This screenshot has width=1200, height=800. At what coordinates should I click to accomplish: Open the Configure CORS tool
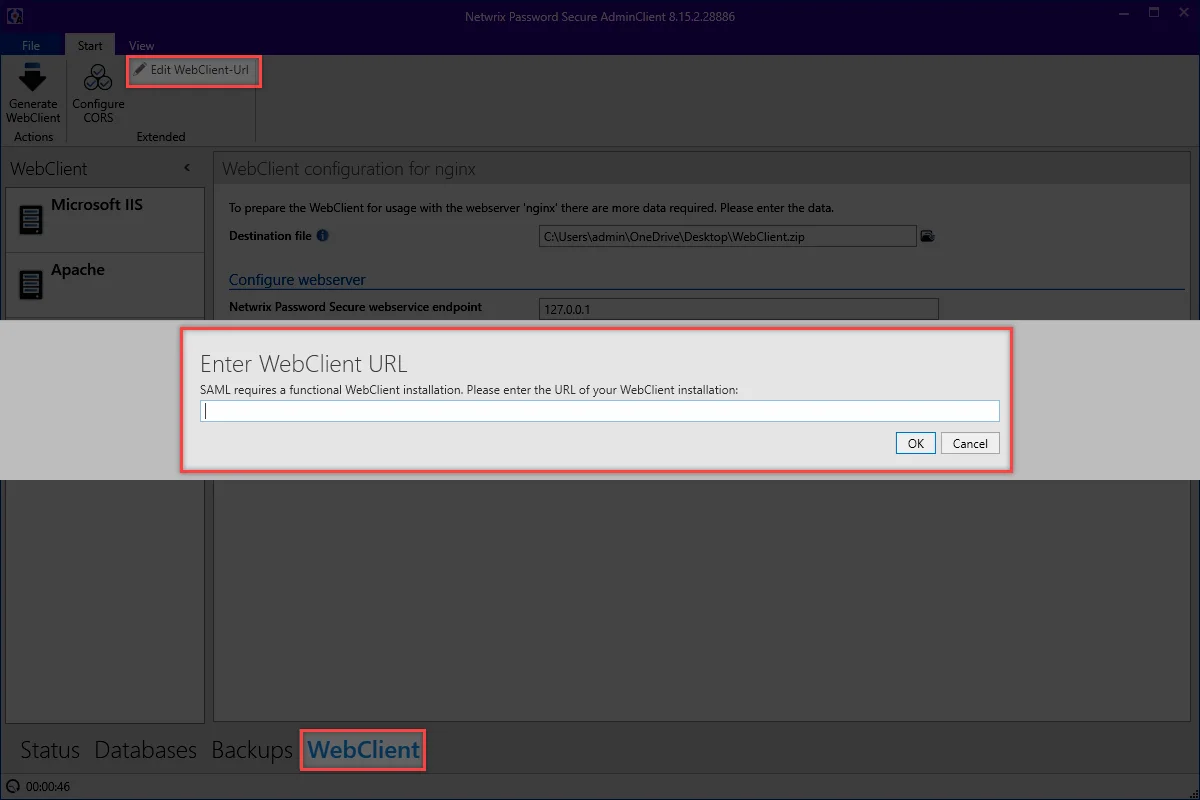point(98,92)
